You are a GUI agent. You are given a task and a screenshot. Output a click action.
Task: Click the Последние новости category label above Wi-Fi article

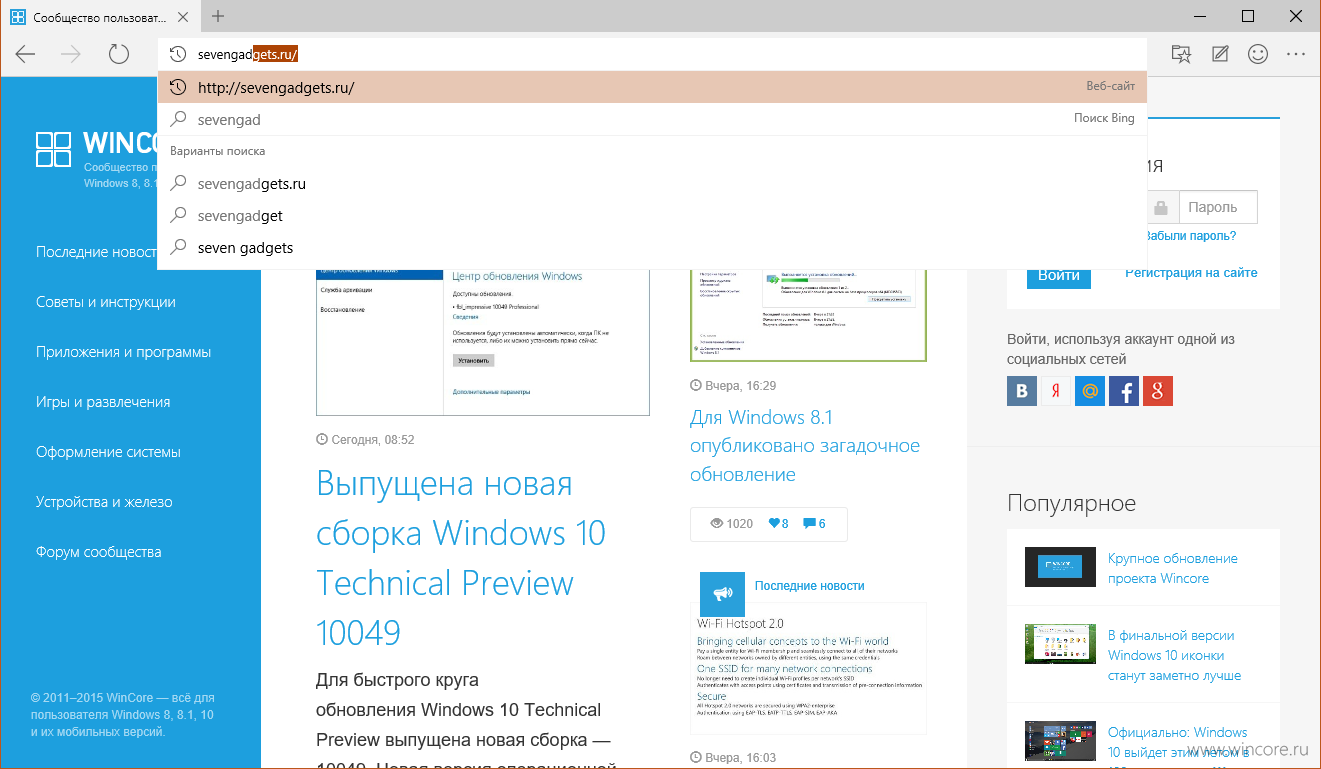[x=809, y=586]
